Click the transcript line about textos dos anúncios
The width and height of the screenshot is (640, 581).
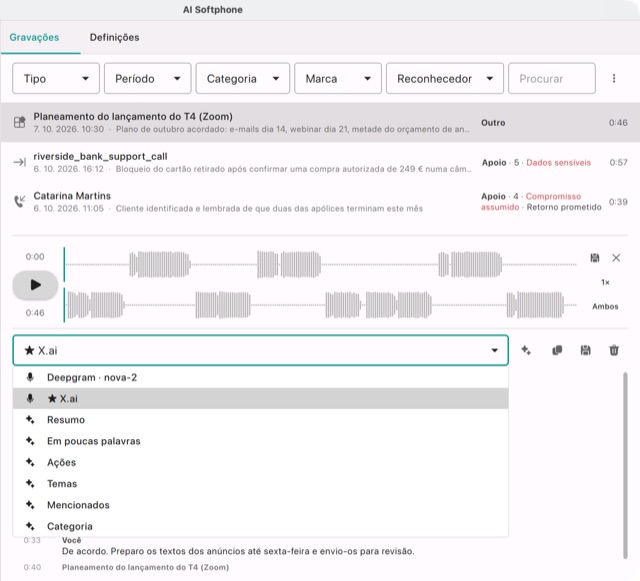(238, 551)
